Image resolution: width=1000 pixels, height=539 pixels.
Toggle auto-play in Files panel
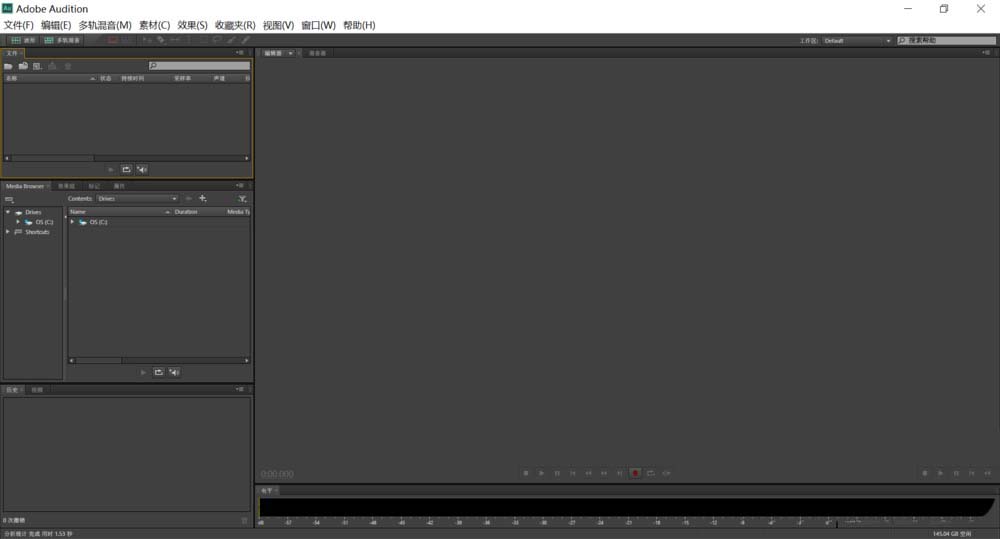(142, 170)
